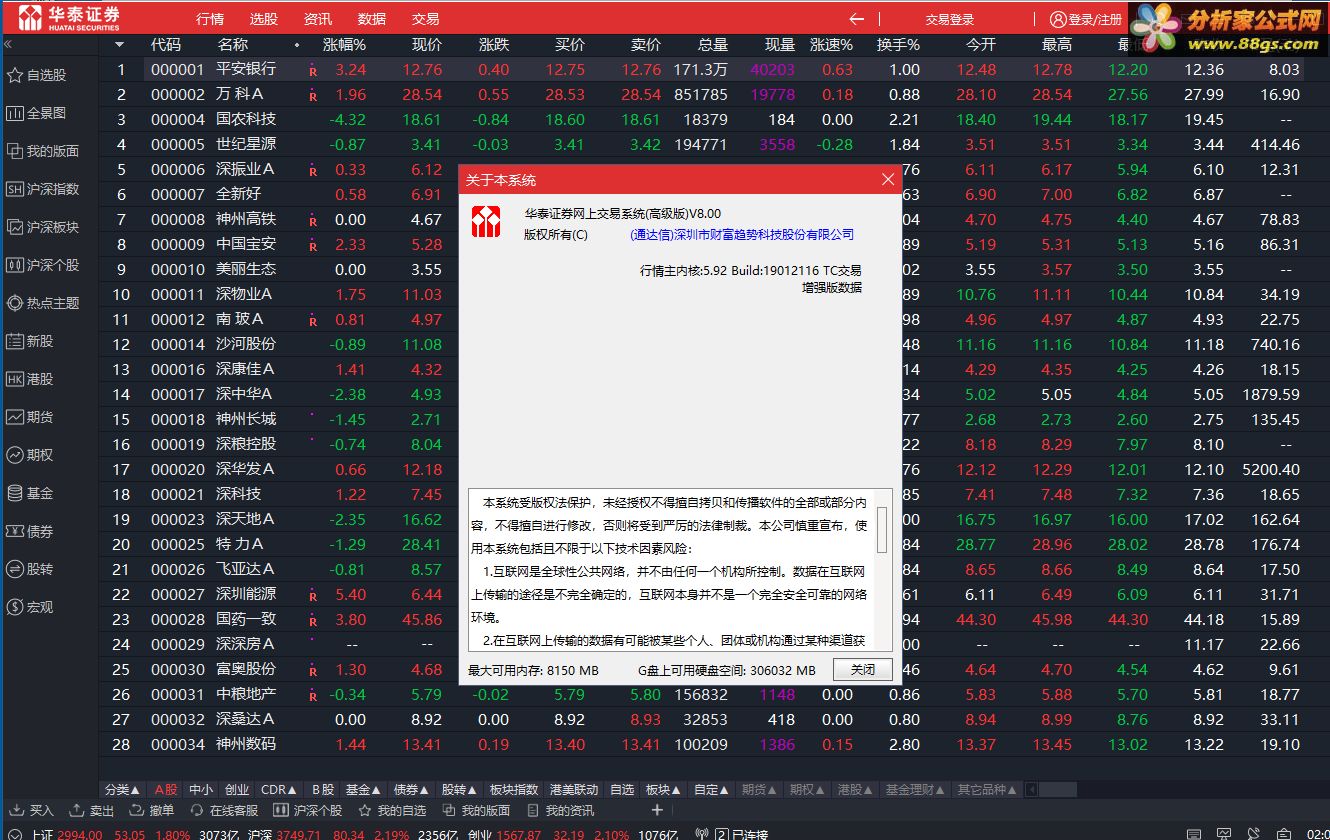This screenshot has height=840, width=1330.
Task: Open 交易 menu in top bar
Action: [x=426, y=19]
